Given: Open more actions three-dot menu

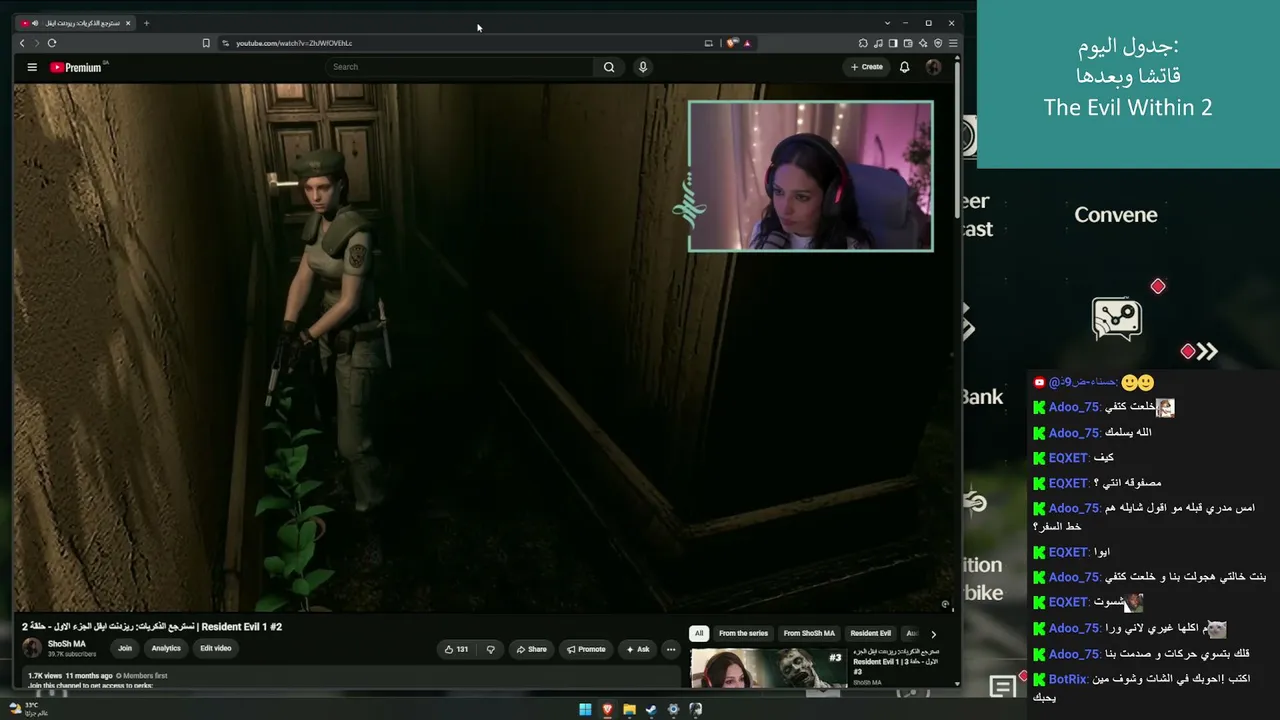Looking at the screenshot, I should [671, 649].
